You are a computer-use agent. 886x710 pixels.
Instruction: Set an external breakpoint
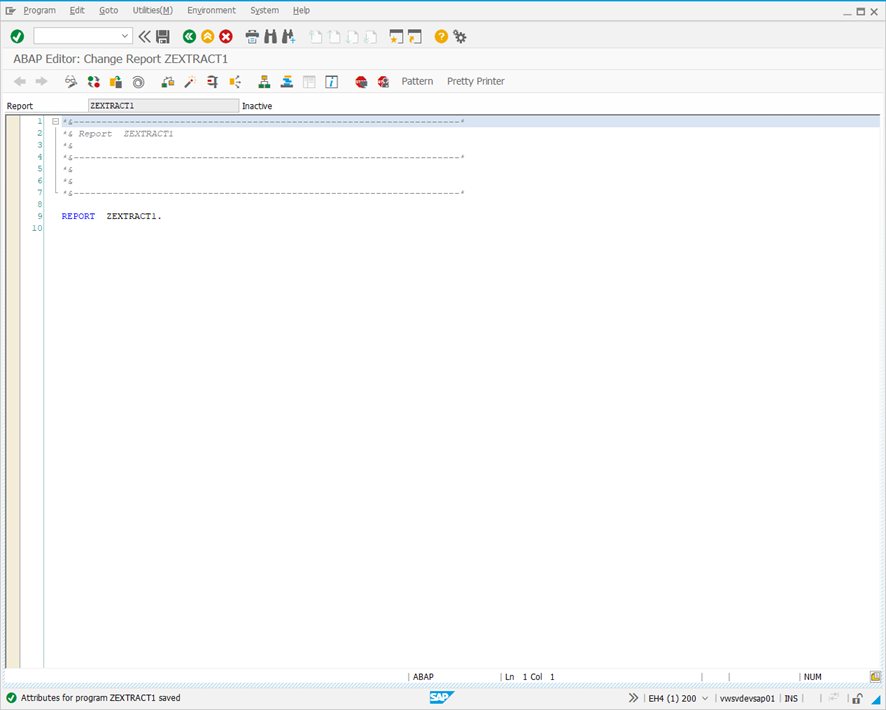pos(383,82)
